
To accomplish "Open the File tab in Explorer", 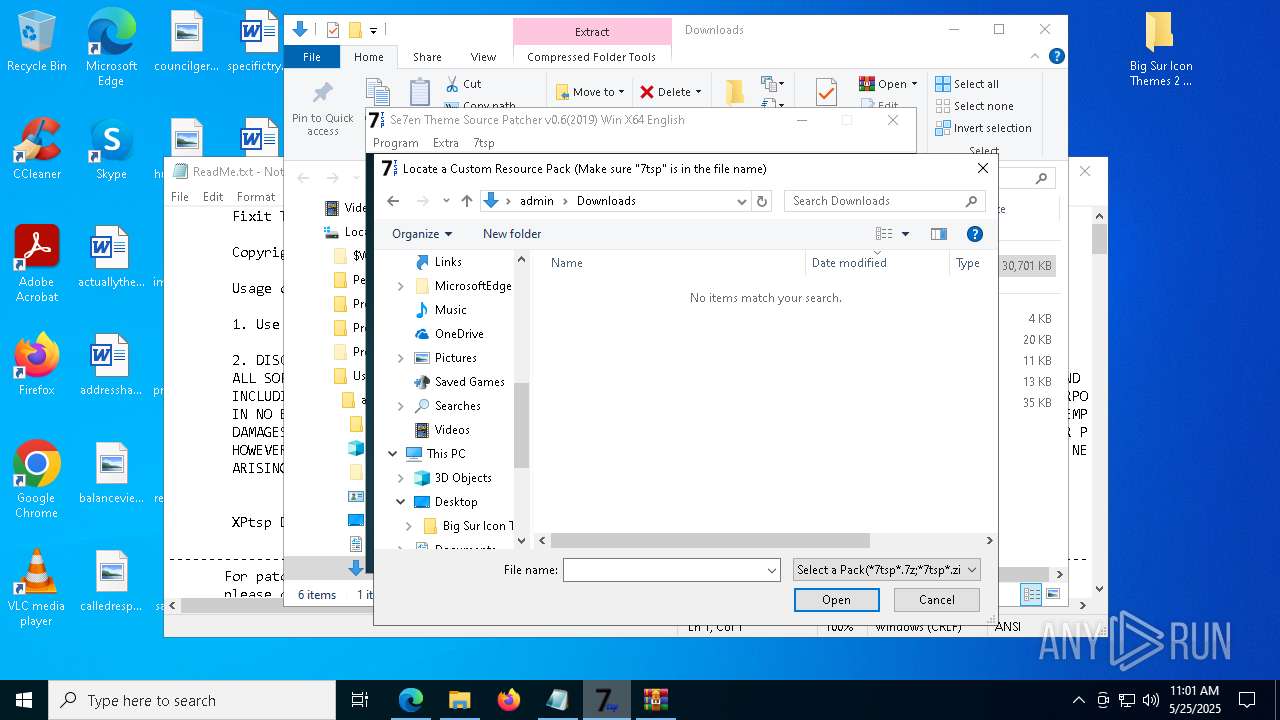I will point(312,57).
